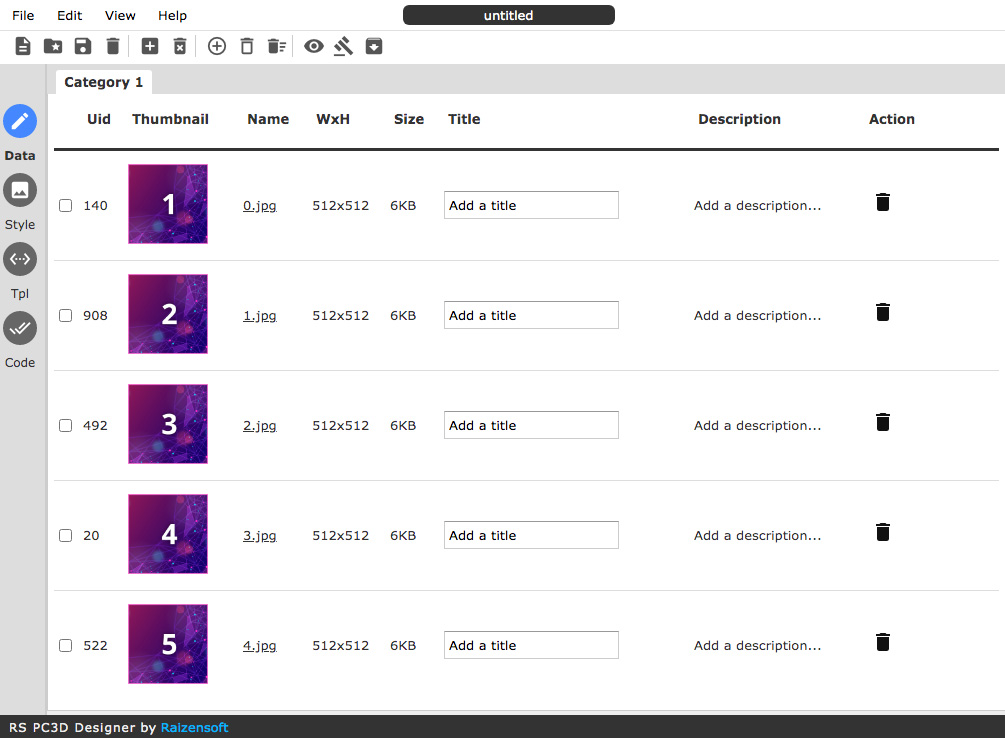The image size is (1005, 738).
Task: Click the new file document icon
Action: point(23,46)
